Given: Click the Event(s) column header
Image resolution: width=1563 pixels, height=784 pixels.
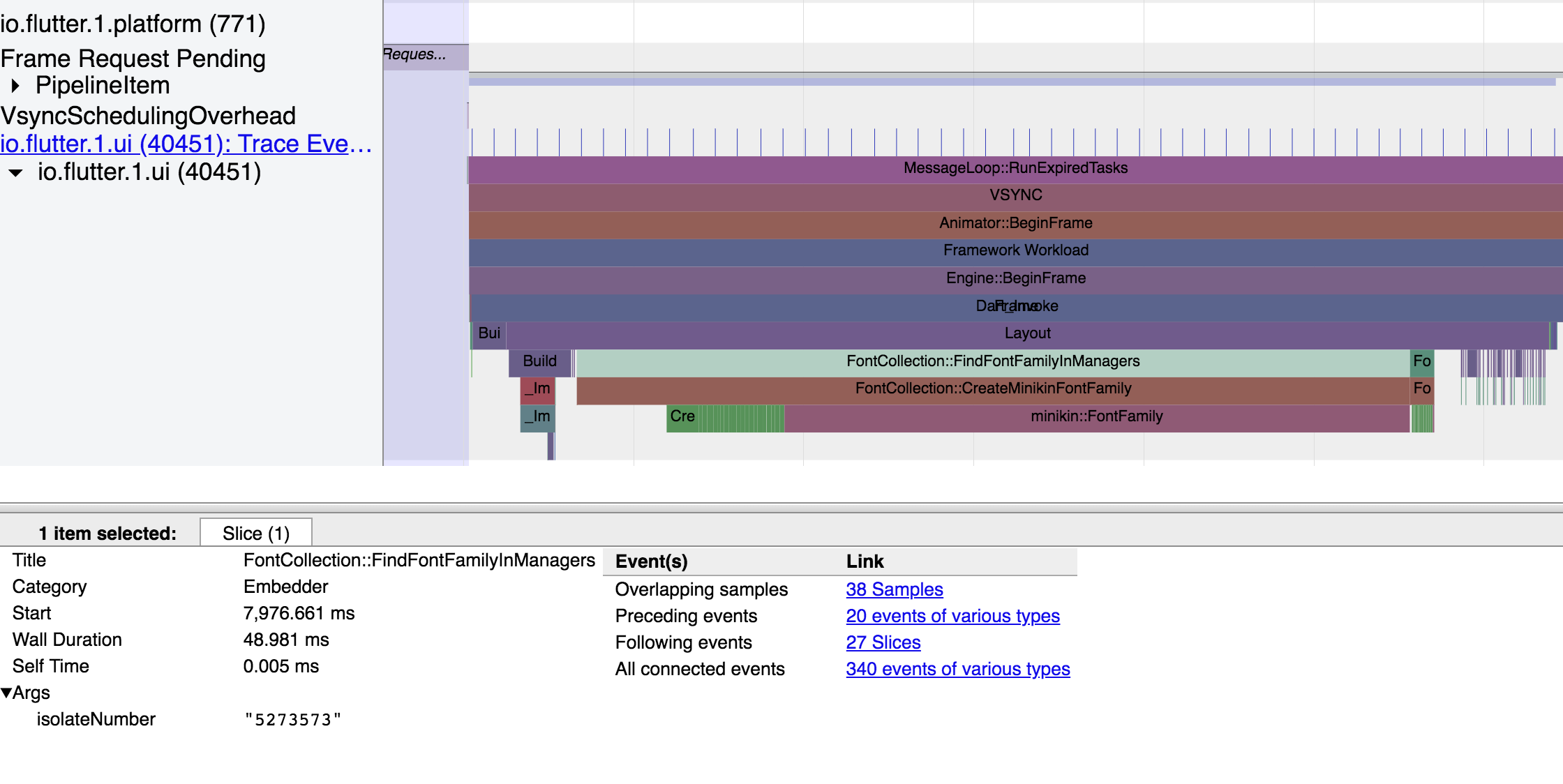Looking at the screenshot, I should point(651,561).
